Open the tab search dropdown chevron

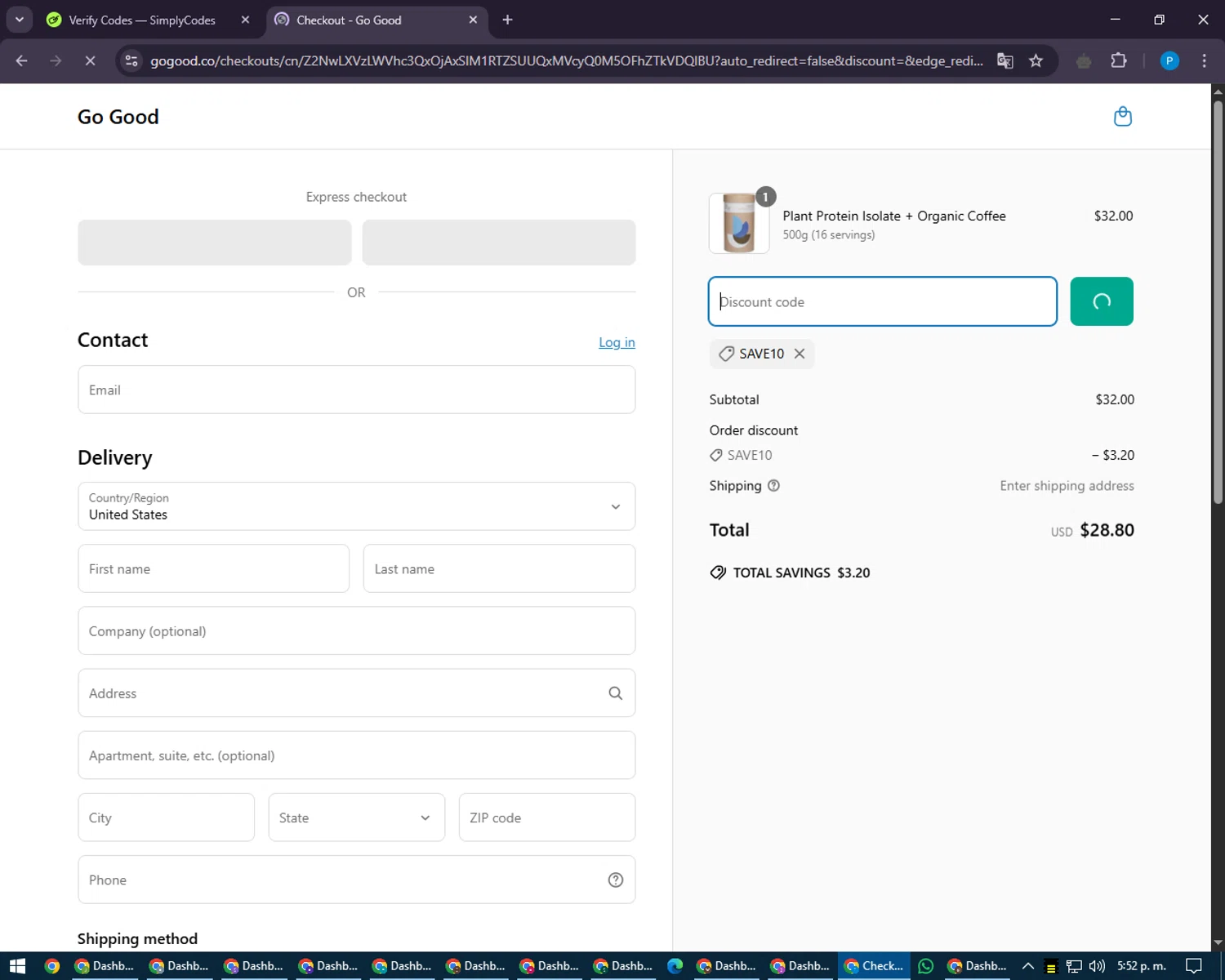(19, 20)
